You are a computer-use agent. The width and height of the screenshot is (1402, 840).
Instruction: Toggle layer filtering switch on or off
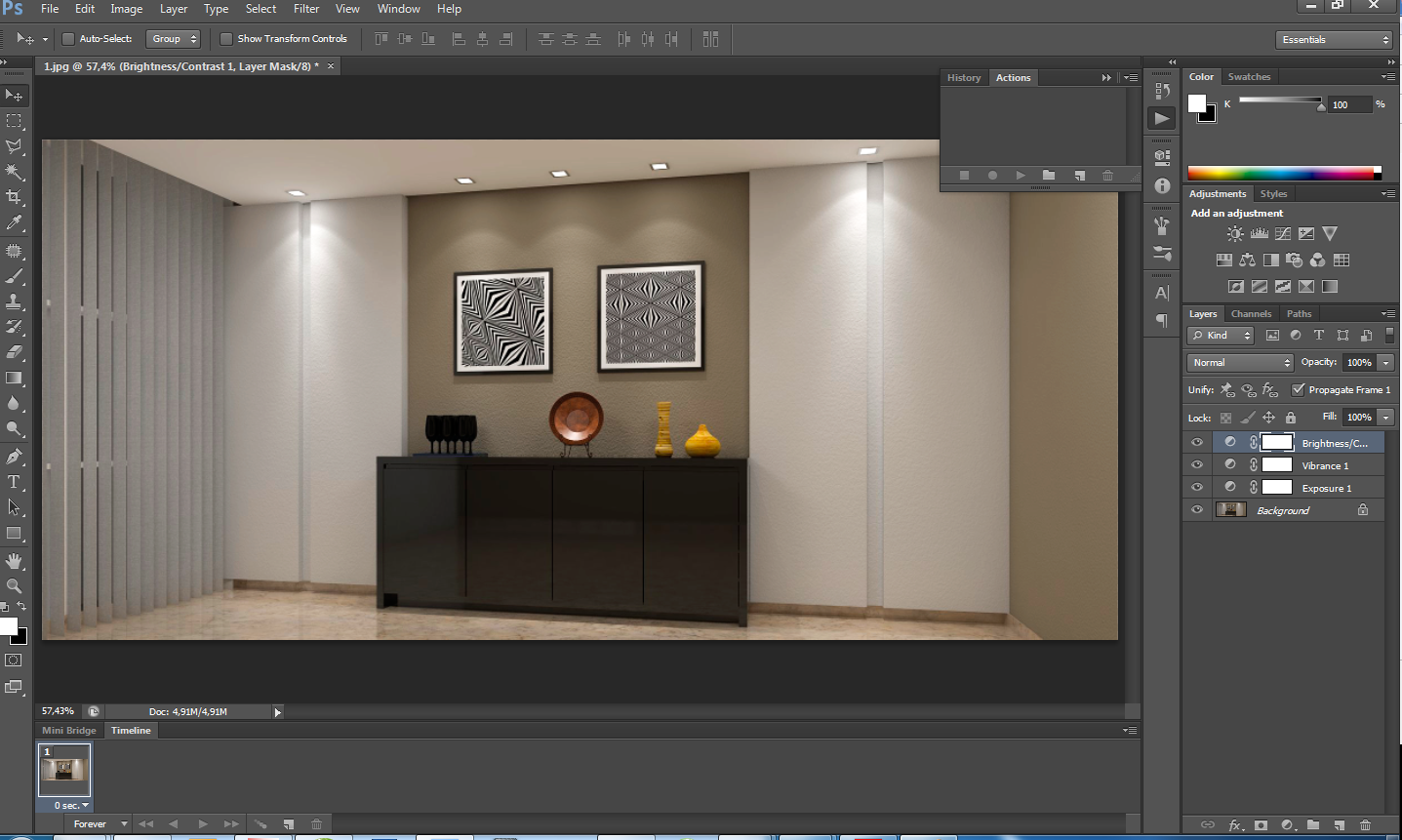point(1389,335)
